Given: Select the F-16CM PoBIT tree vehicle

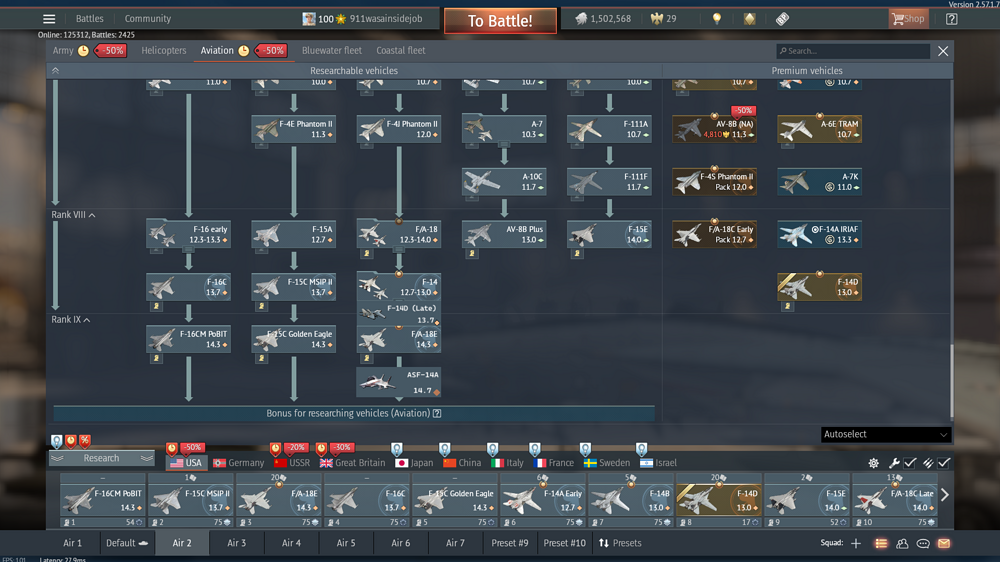Looking at the screenshot, I should point(188,339).
